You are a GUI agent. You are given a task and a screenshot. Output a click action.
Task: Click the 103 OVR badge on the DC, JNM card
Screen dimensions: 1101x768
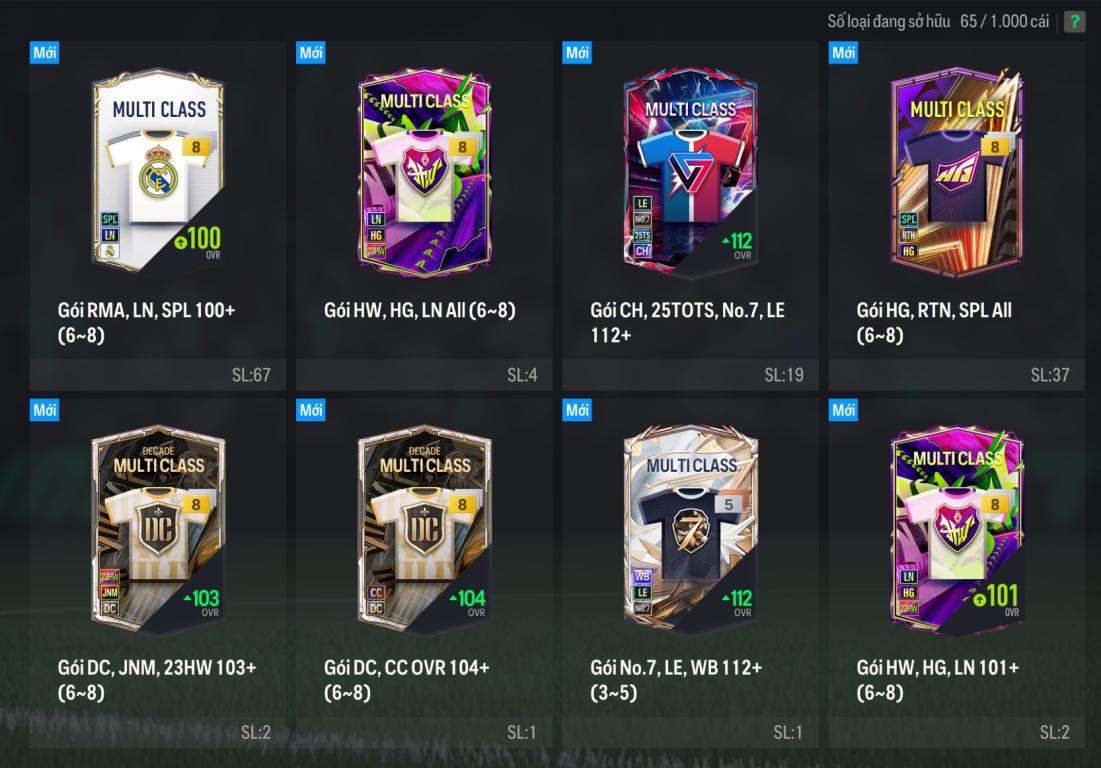click(x=202, y=602)
